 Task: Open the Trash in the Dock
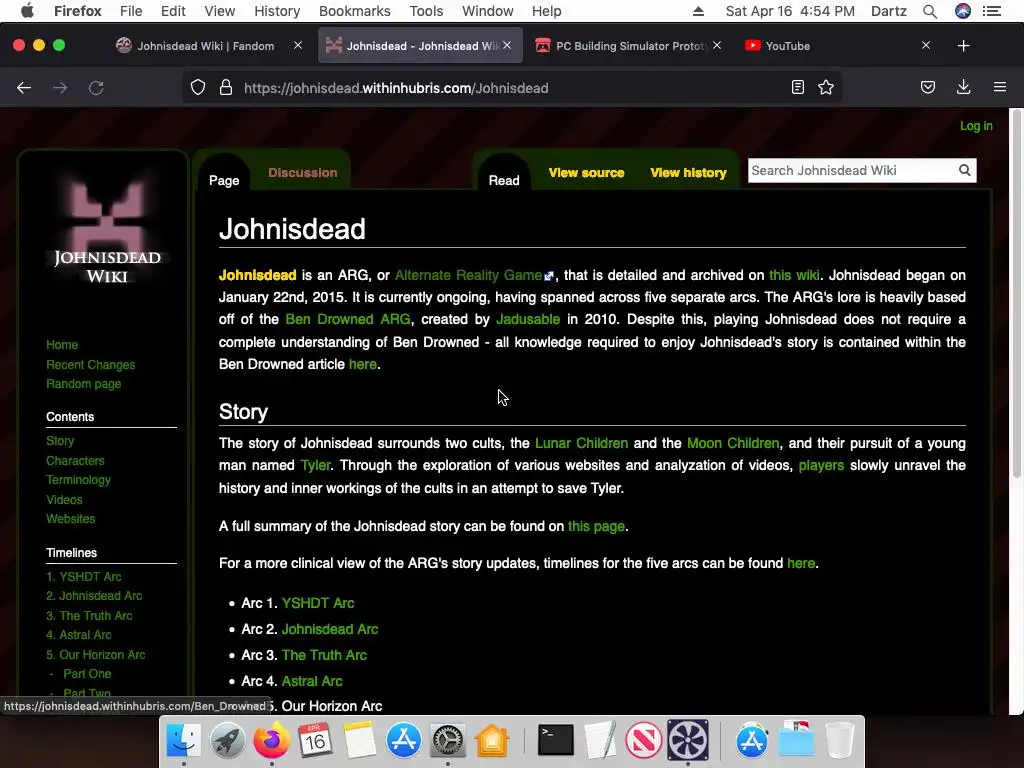tap(840, 741)
